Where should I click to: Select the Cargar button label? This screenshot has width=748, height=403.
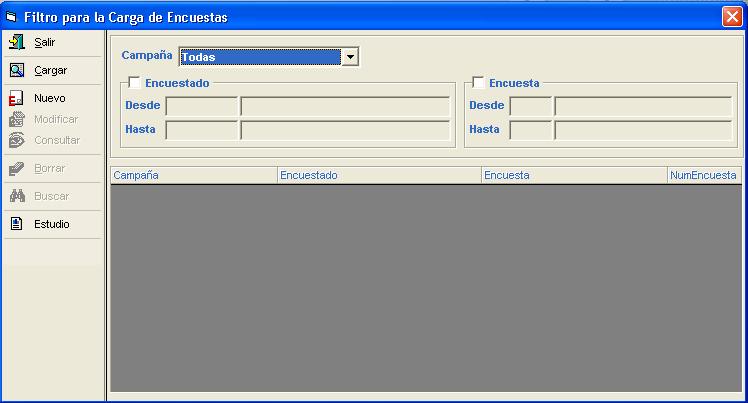click(x=50, y=71)
